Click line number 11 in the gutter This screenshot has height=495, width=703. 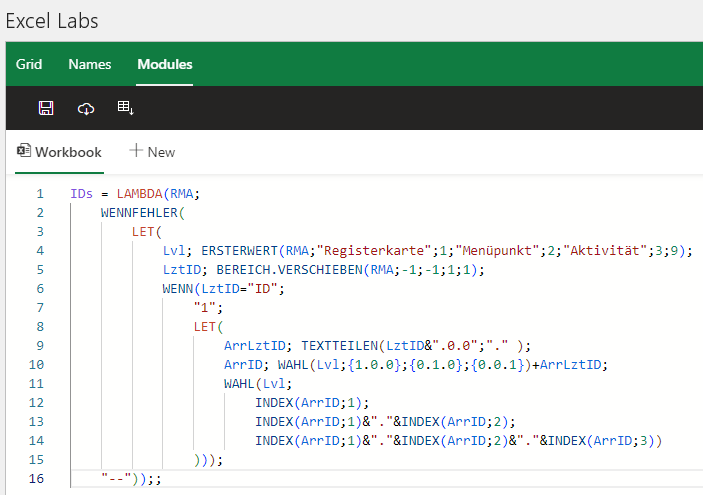36,384
